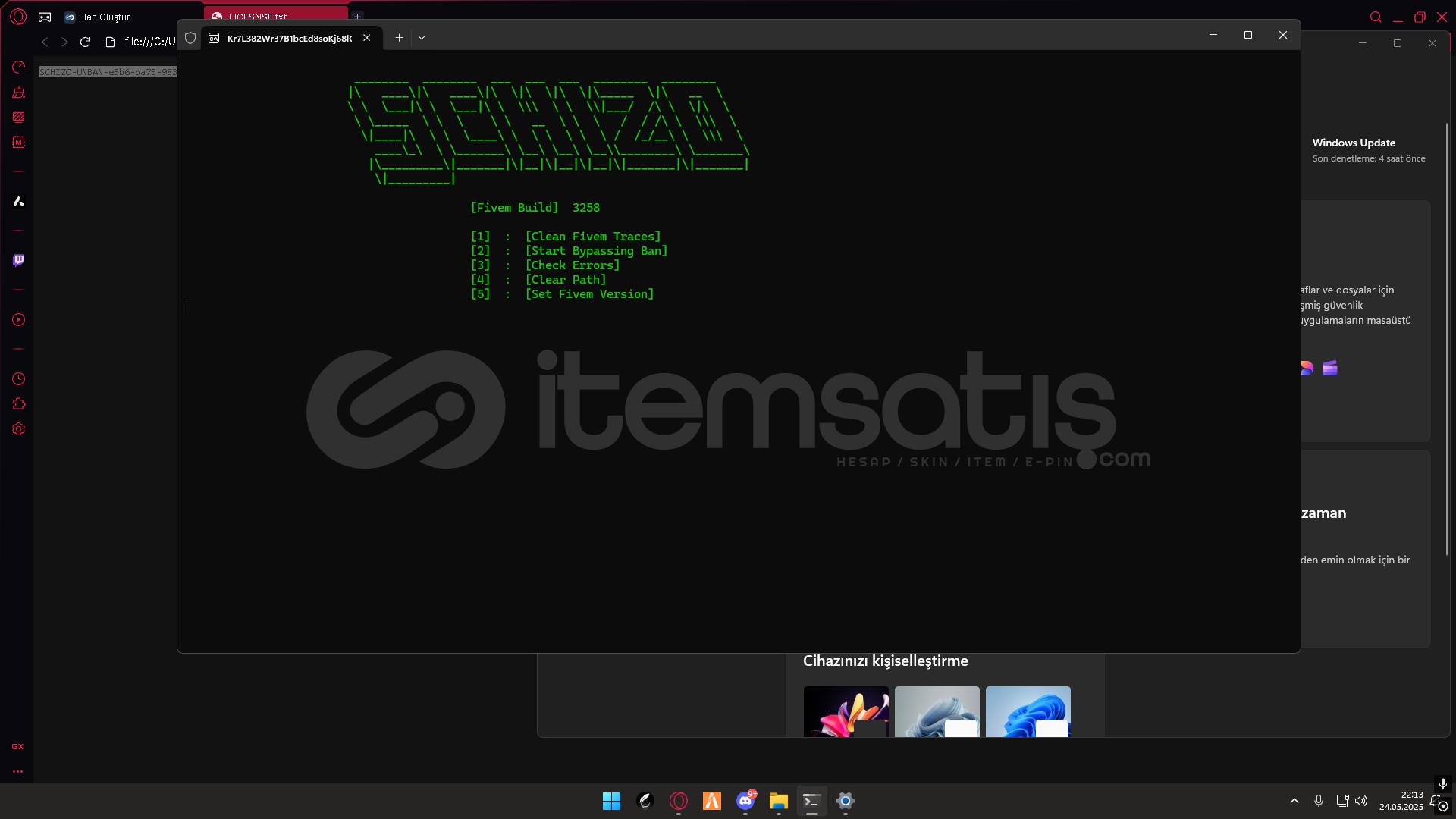Go back in Opera browser

click(x=45, y=42)
